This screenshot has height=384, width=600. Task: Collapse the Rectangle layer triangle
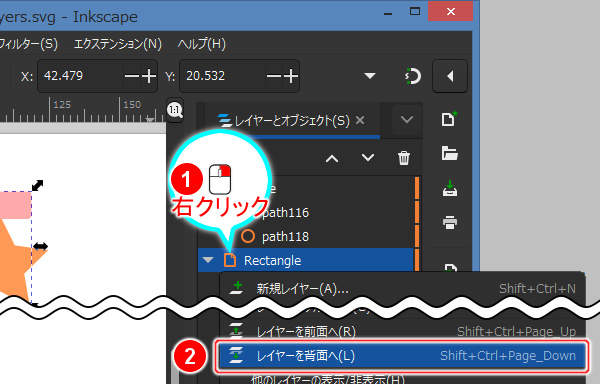click(208, 260)
